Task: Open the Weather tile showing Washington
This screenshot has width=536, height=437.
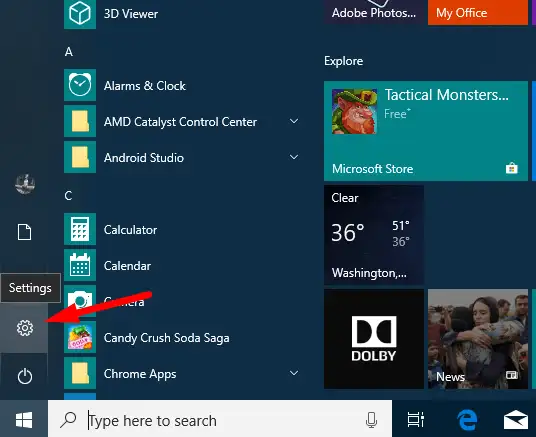Action: click(374, 235)
